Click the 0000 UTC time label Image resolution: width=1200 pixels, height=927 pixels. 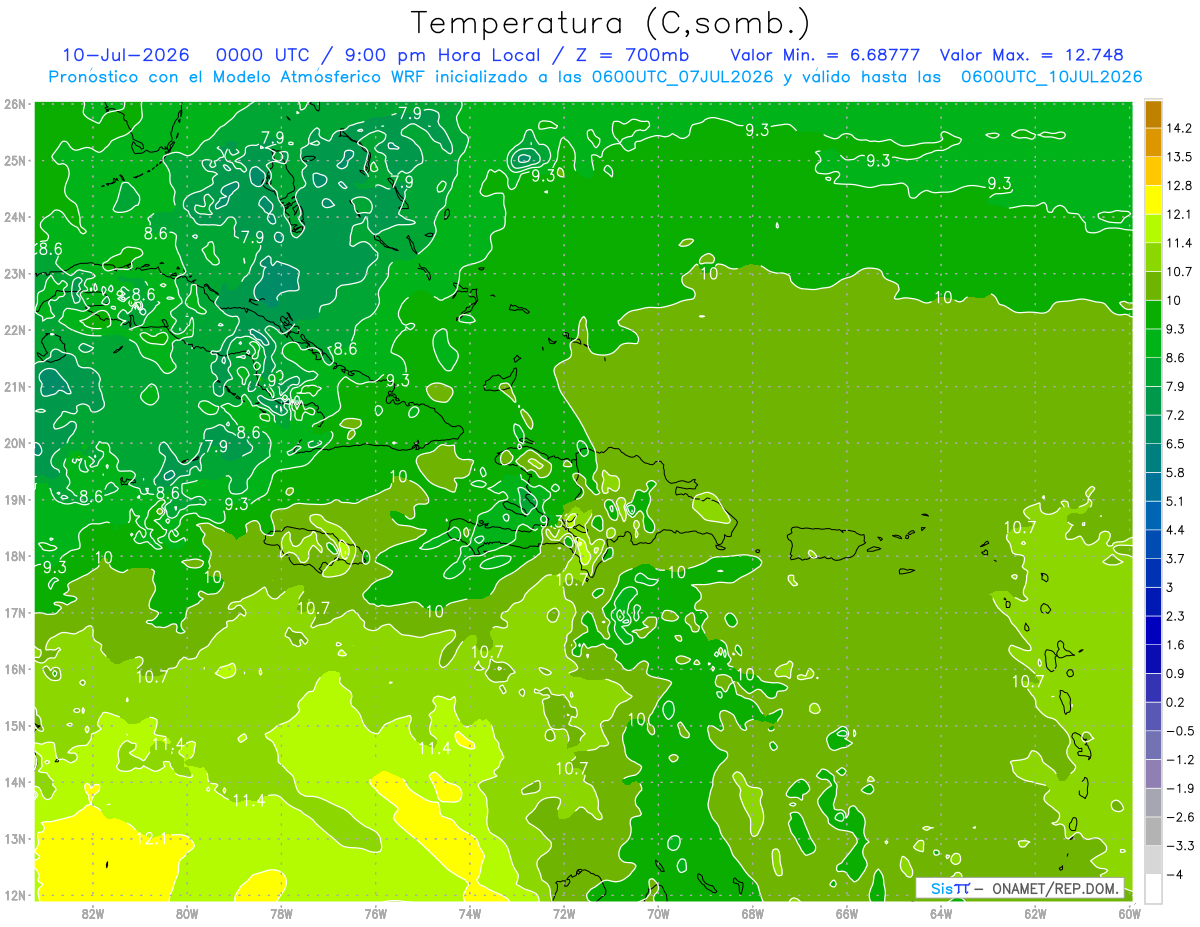tap(263, 55)
